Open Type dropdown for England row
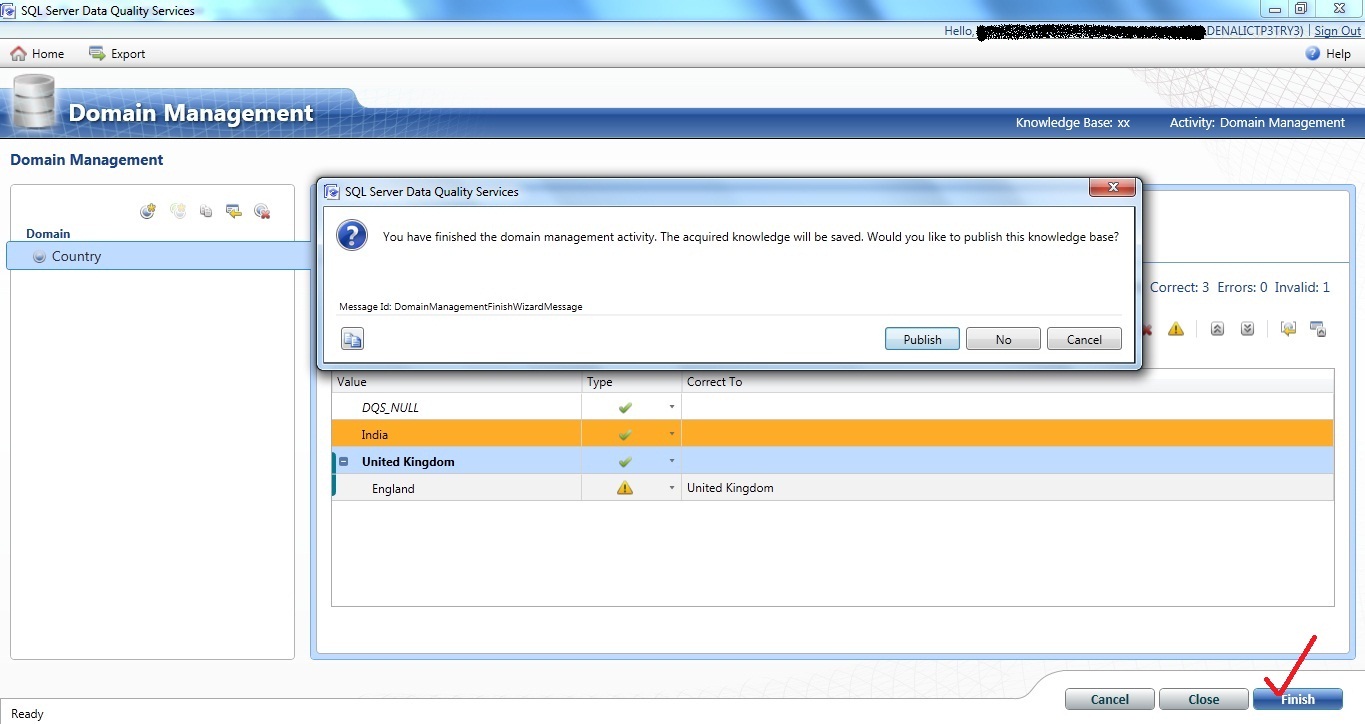 (x=672, y=488)
